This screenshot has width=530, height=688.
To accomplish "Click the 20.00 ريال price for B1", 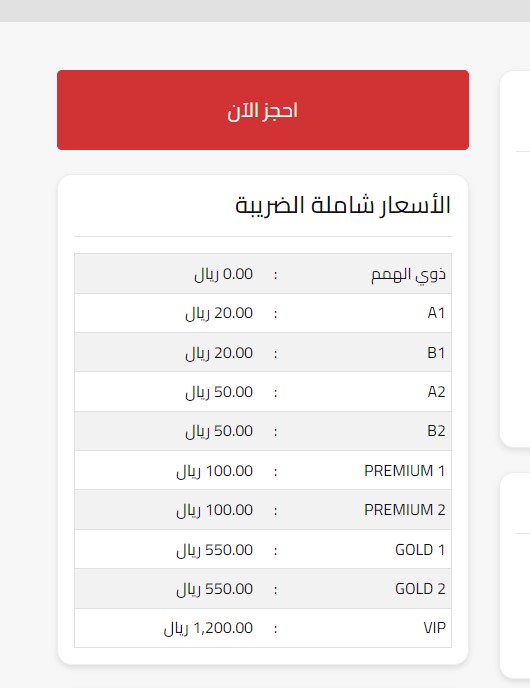I will [219, 353].
